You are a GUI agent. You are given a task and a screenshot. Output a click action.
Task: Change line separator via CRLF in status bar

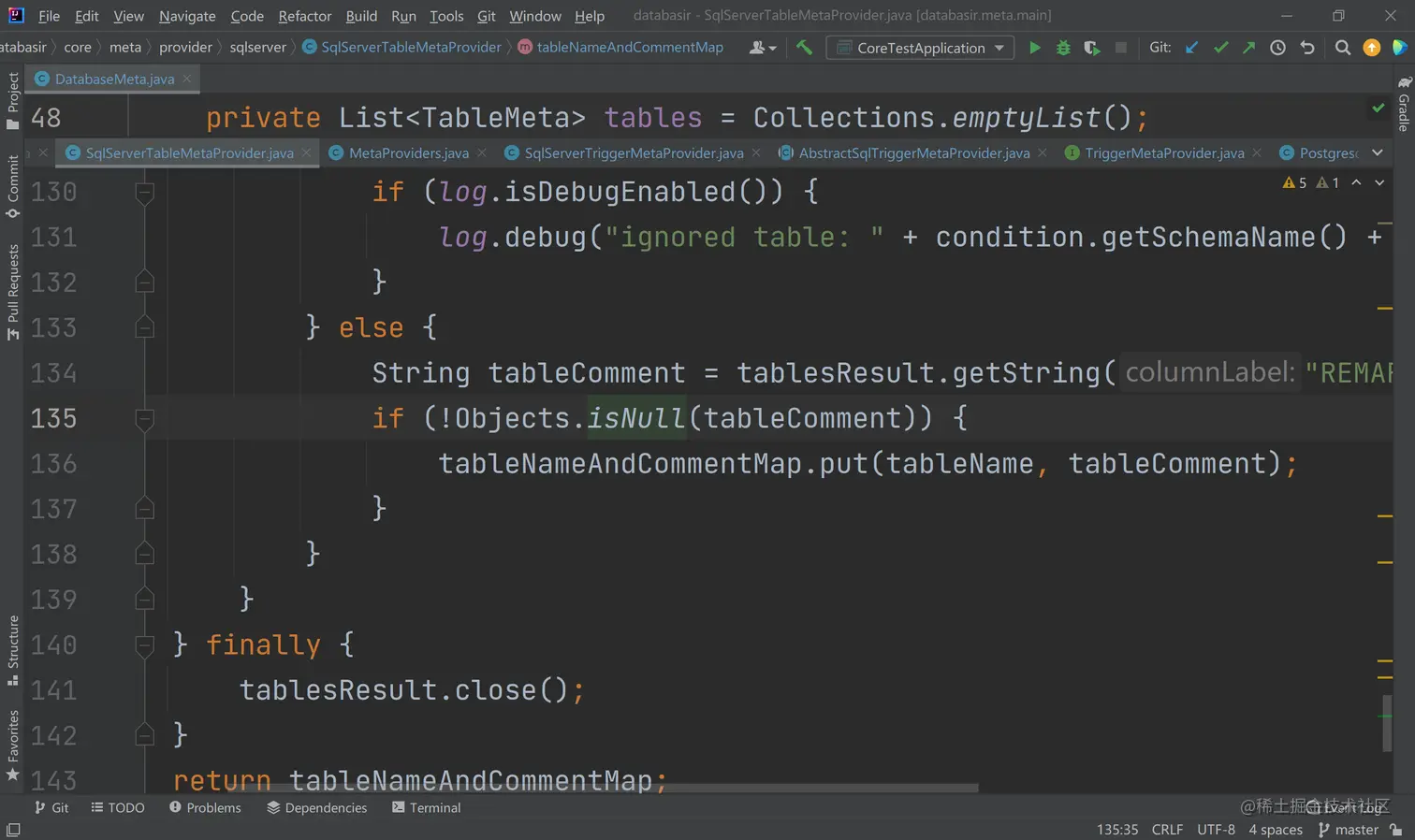coord(1167,830)
